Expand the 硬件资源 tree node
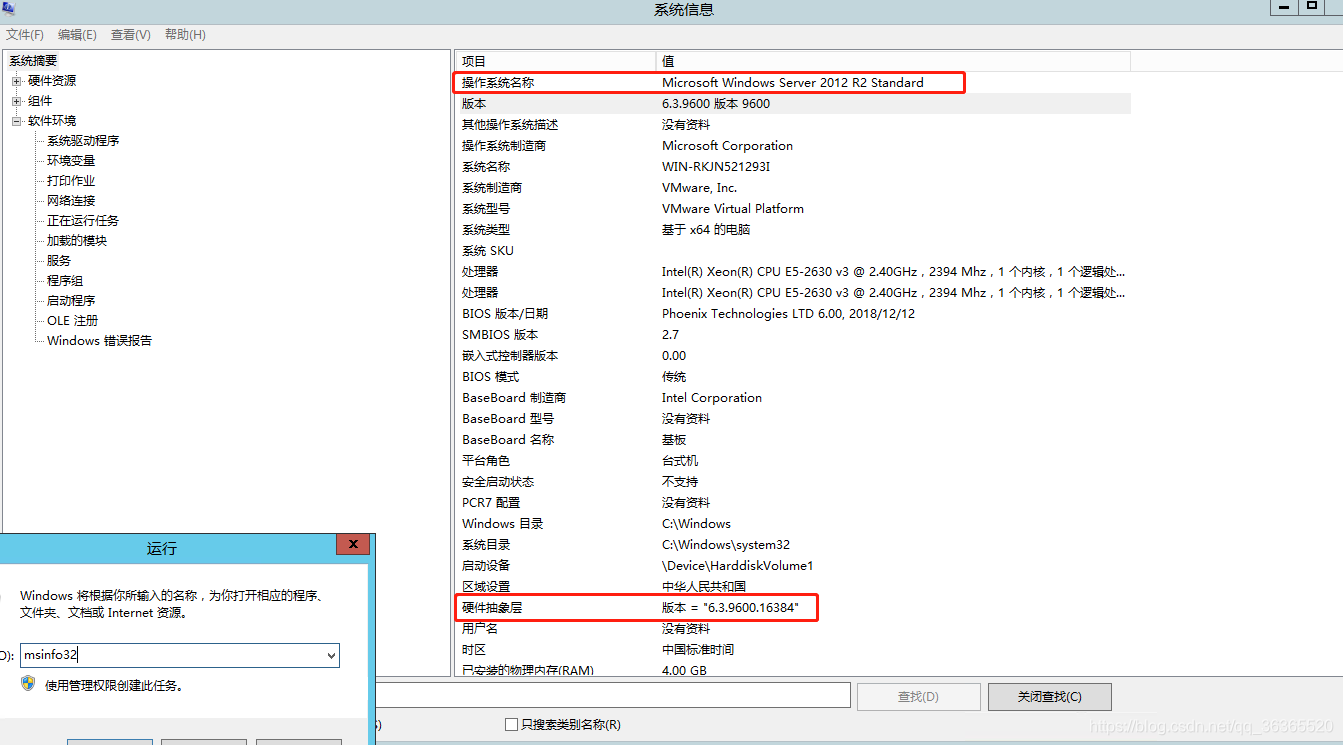The image size is (1343, 745). pos(16,81)
